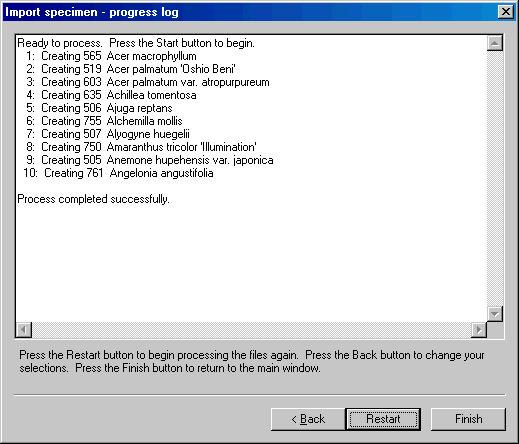Go back with the Back button

pyautogui.click(x=308, y=419)
